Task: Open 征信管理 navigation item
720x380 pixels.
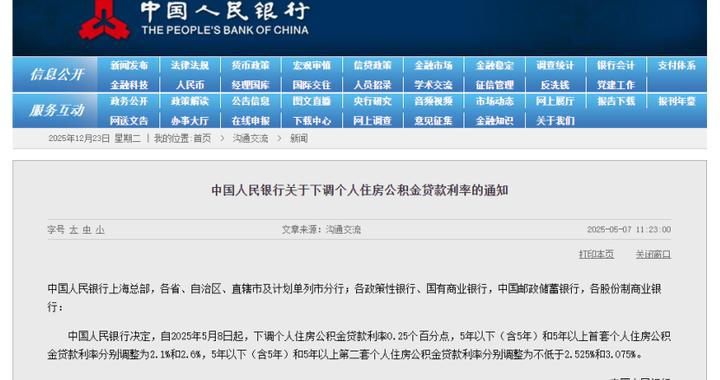Action: tap(495, 85)
